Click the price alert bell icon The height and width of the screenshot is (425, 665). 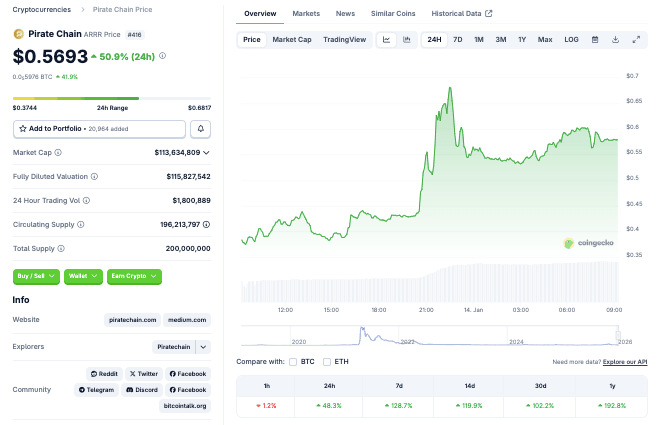pos(200,129)
